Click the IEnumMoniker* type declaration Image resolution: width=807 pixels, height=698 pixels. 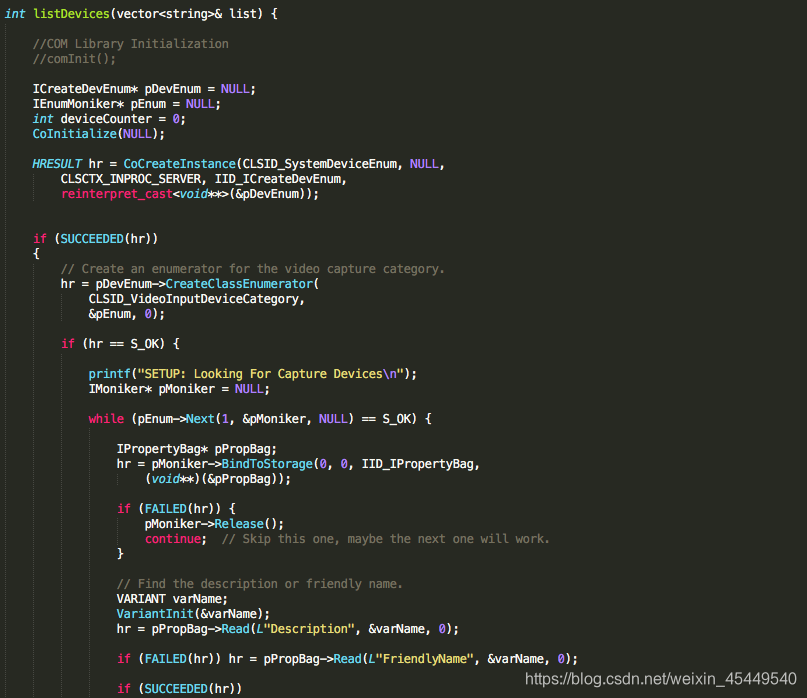(x=78, y=103)
